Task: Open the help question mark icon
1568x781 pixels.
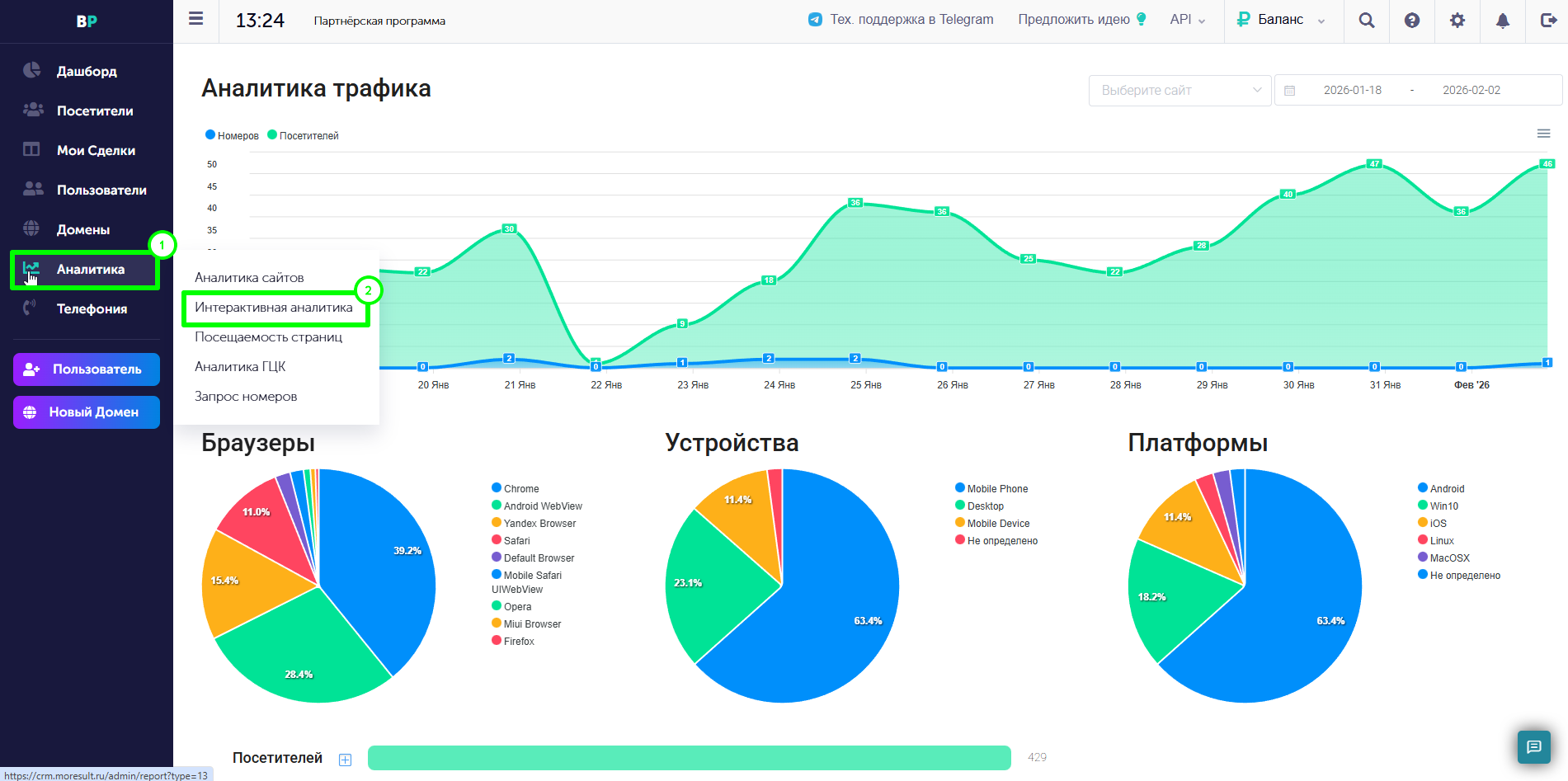Action: click(x=1412, y=21)
